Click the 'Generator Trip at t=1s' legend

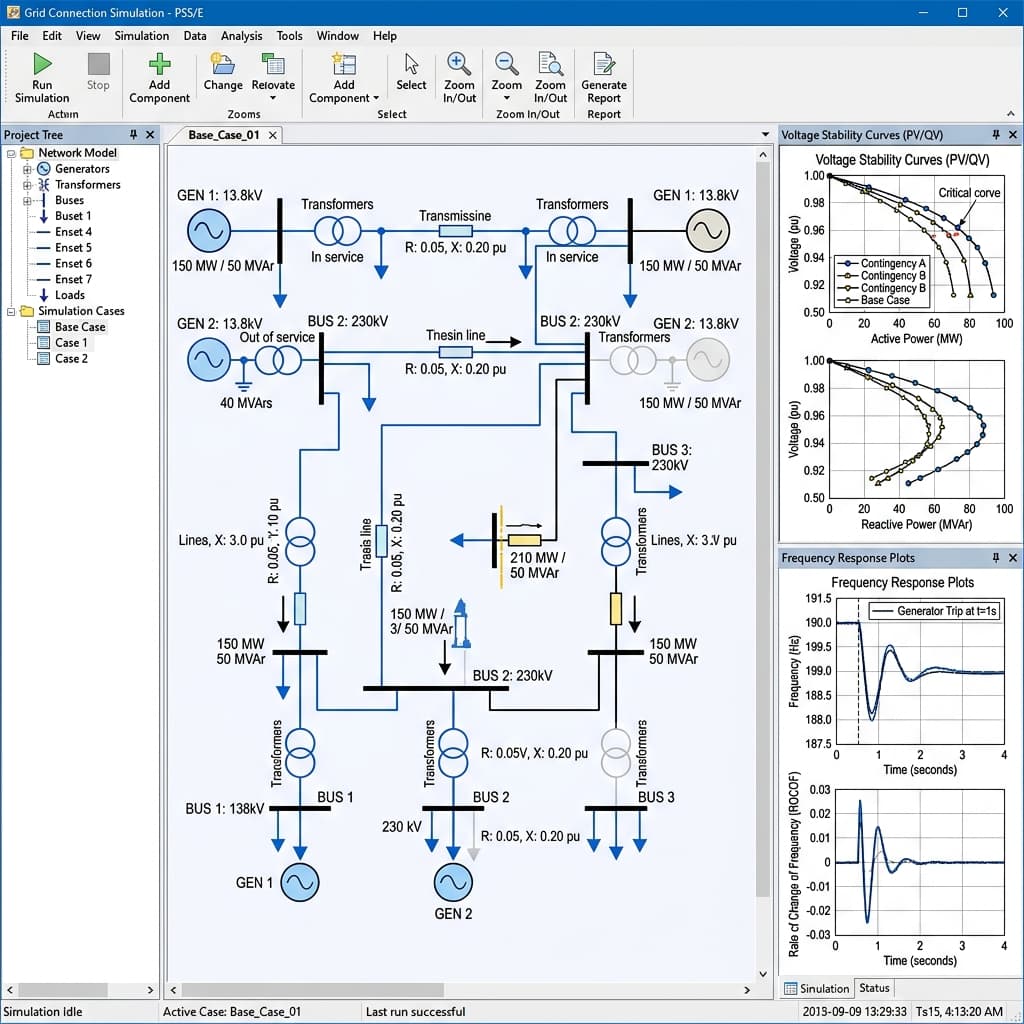[934, 611]
